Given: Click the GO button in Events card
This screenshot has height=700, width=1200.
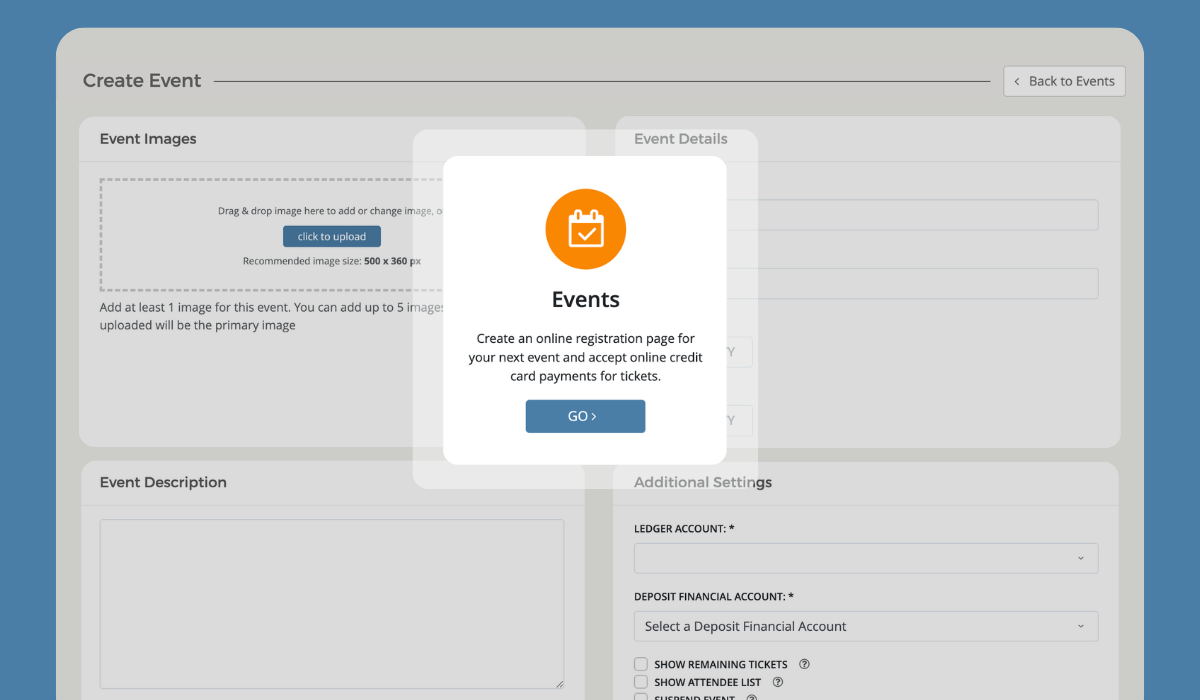Looking at the screenshot, I should pyautogui.click(x=585, y=416).
